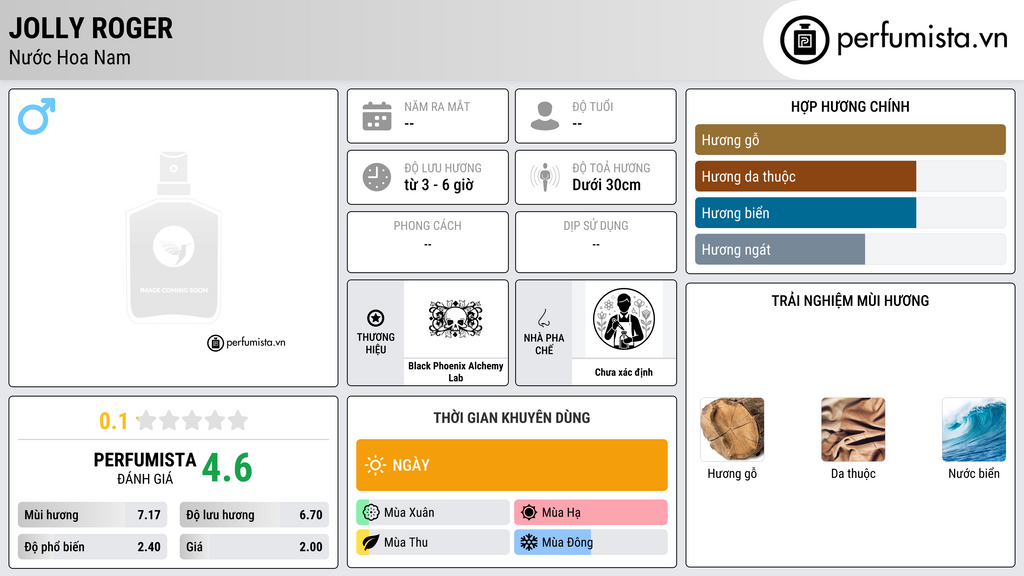Select the orange Ngày time bar
The image size is (1024, 576).
point(512,465)
